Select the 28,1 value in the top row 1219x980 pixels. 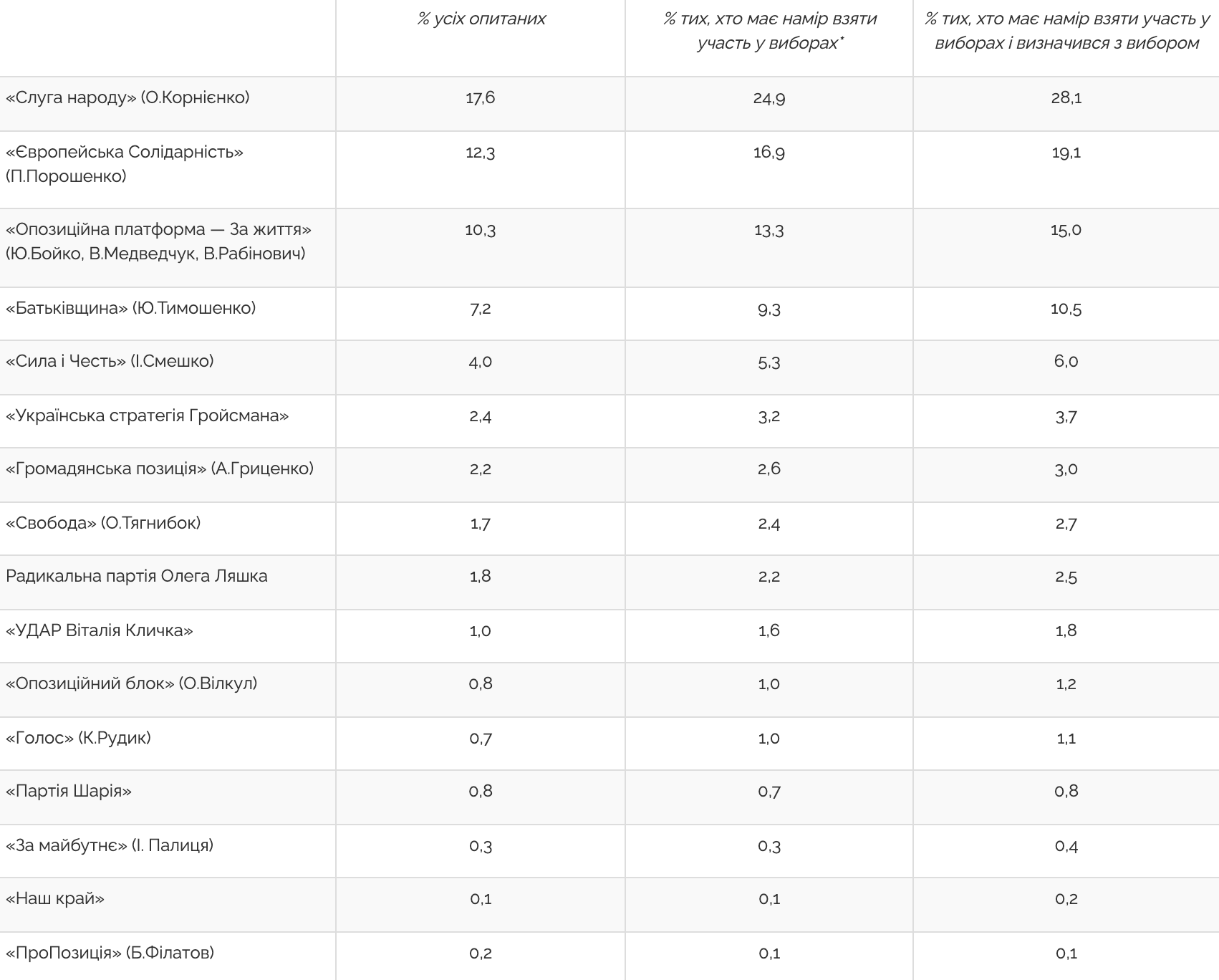(1066, 97)
